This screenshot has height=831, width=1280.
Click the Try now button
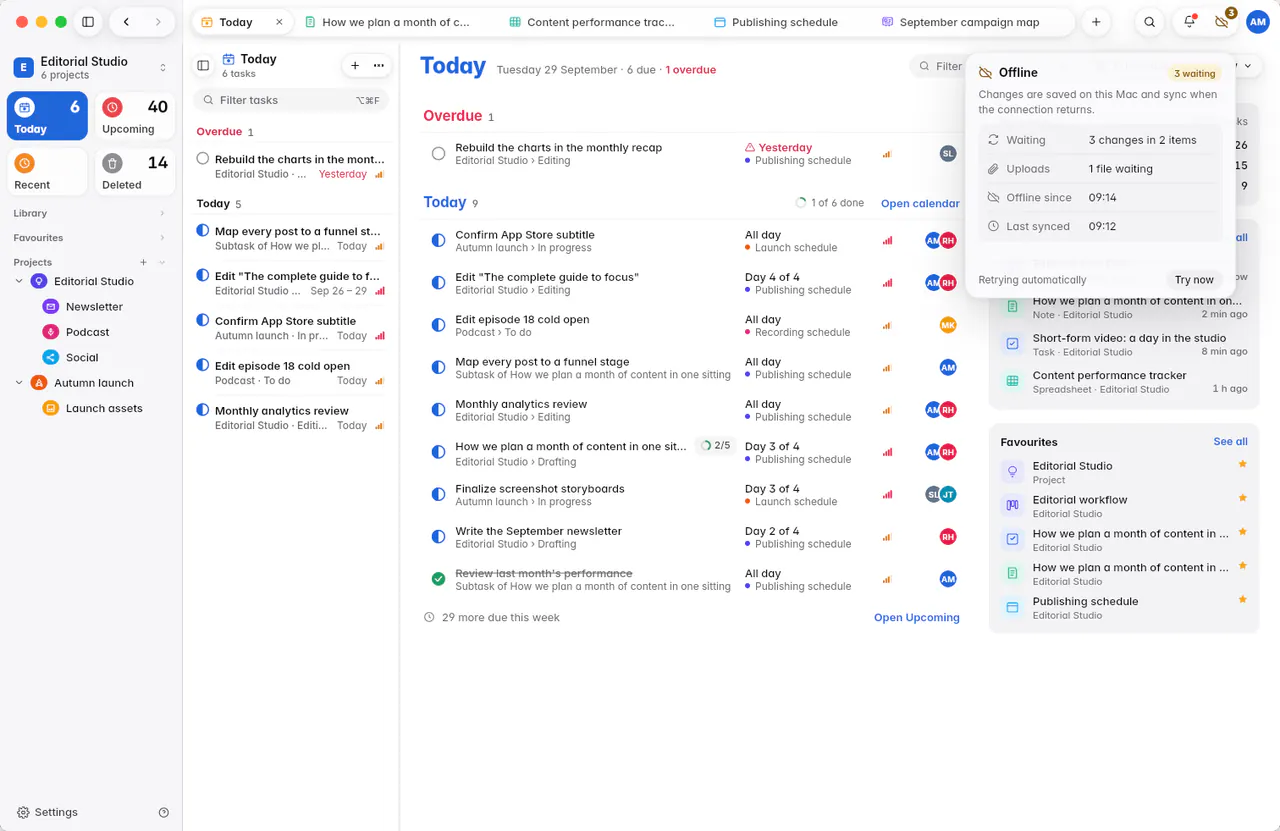point(1194,280)
